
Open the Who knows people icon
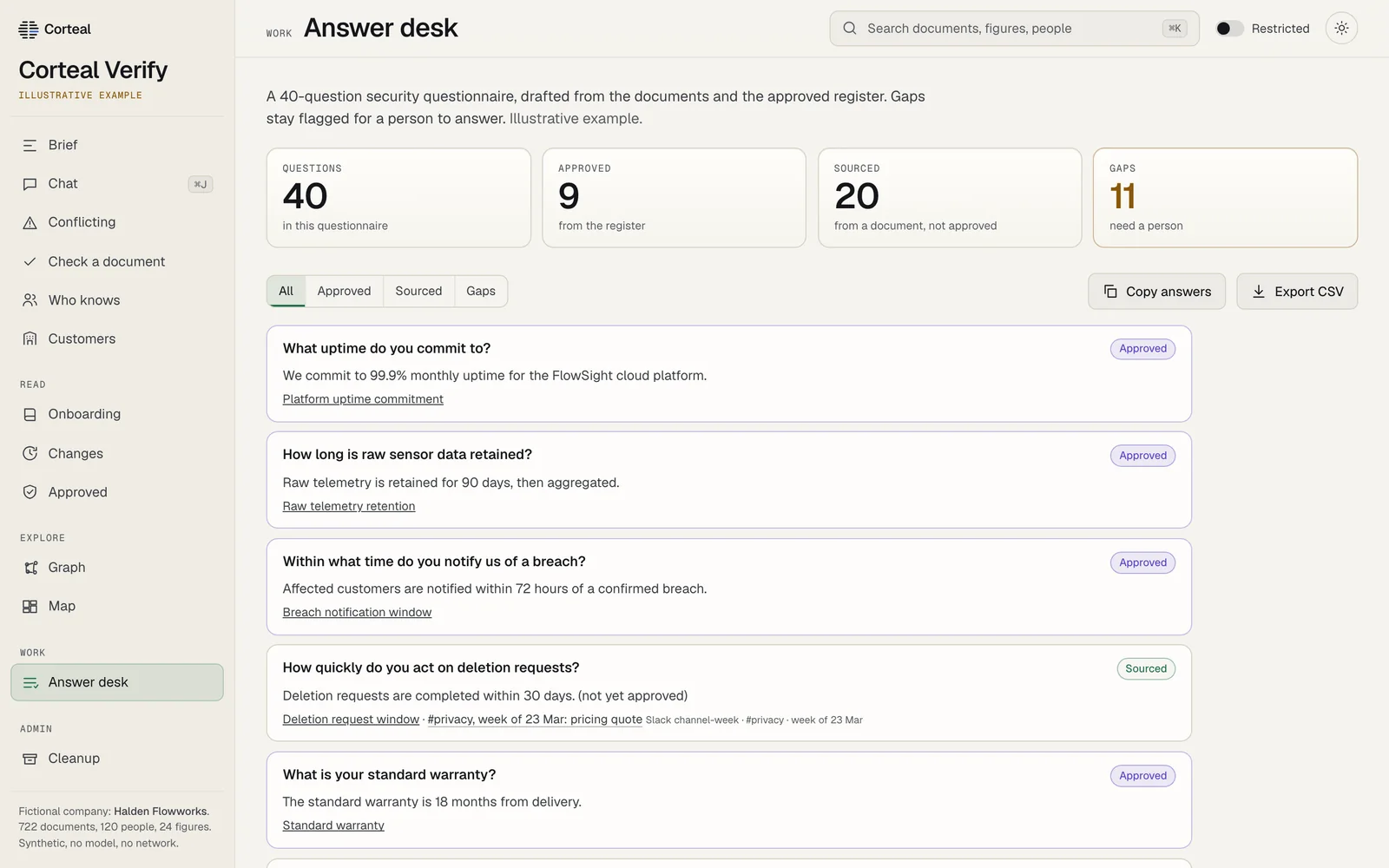30,300
